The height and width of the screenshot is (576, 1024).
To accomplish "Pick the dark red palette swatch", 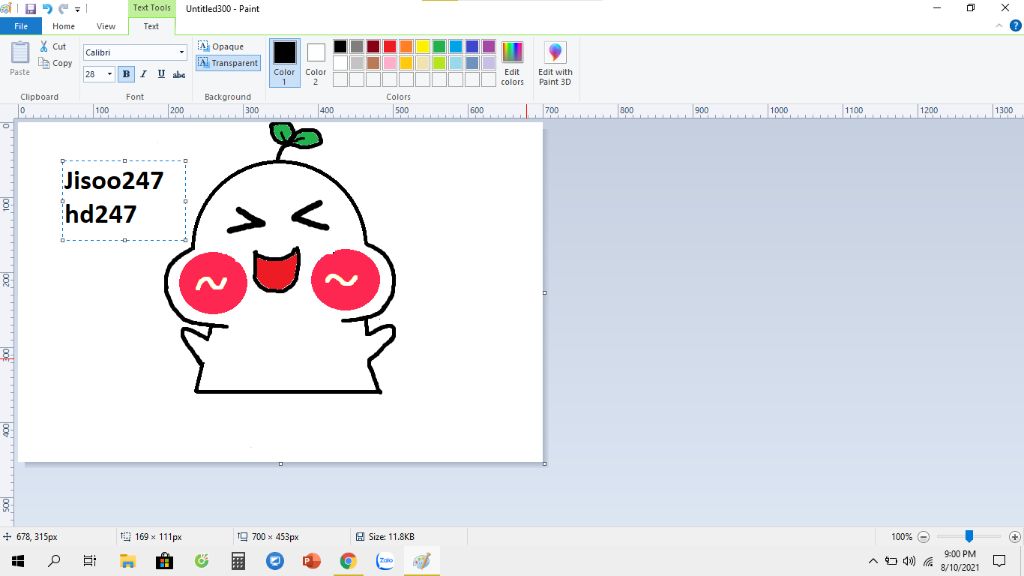I will click(373, 46).
